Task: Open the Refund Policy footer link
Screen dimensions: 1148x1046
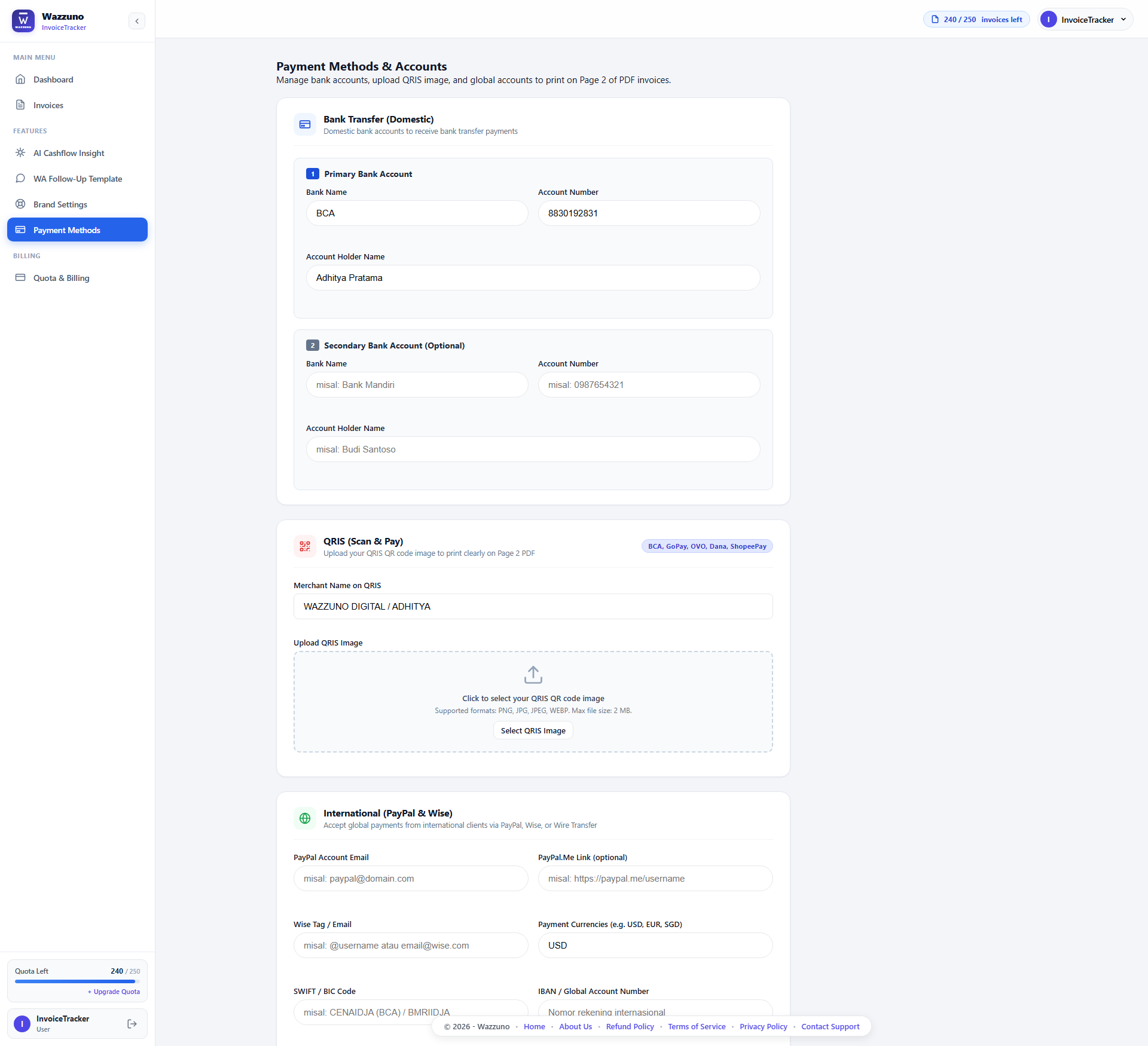Action: point(630,1027)
